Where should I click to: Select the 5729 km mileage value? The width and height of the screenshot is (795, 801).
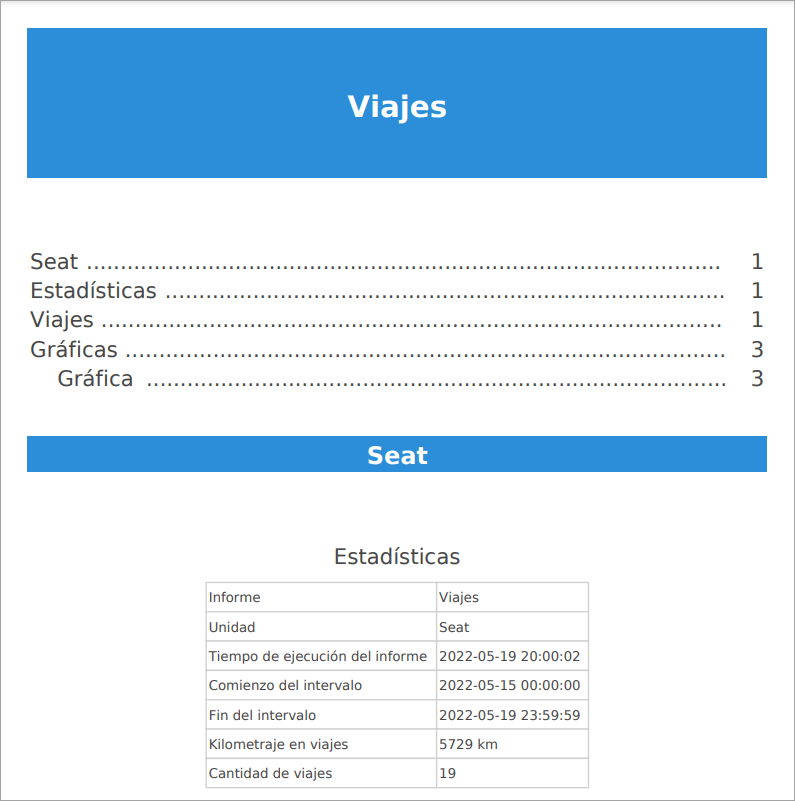(x=468, y=744)
